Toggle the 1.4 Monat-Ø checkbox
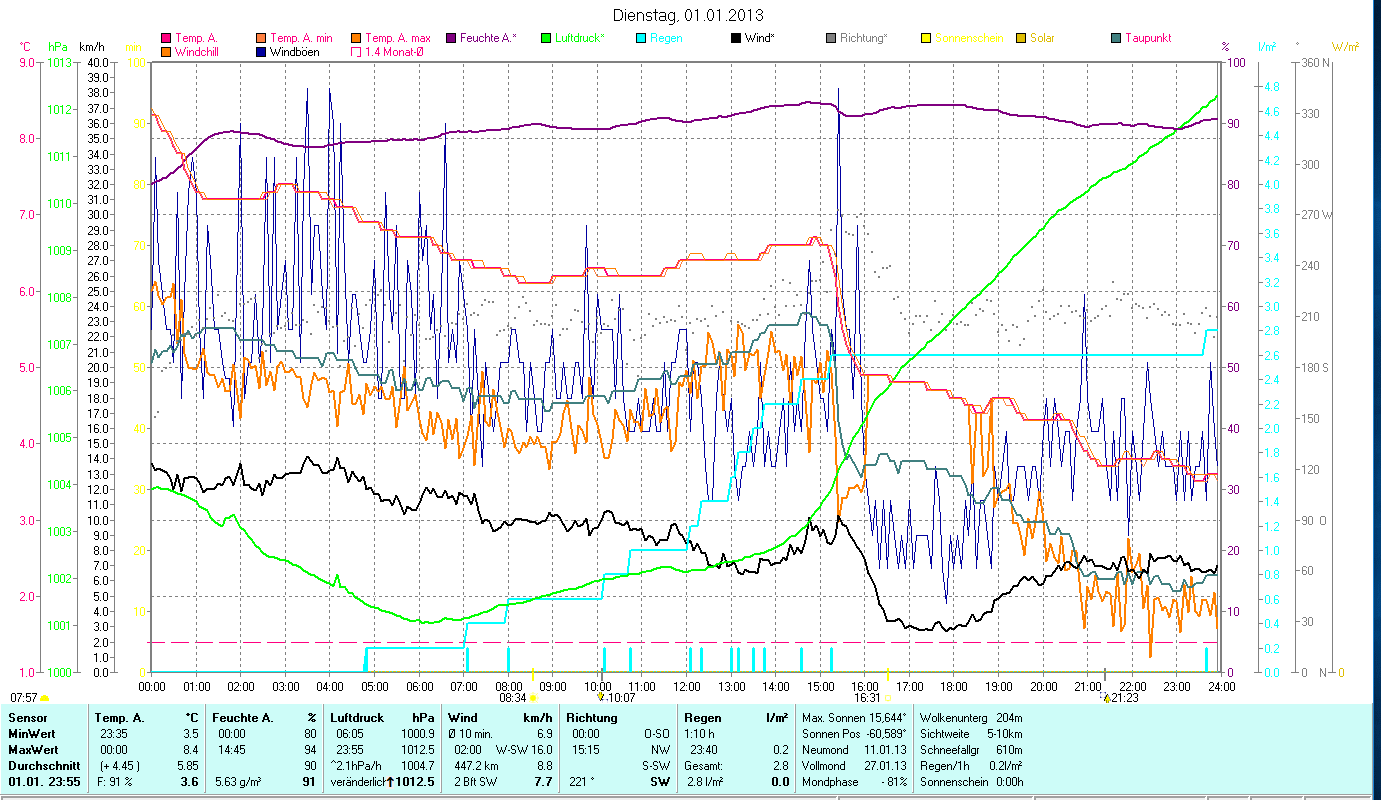1381x800 pixels. click(356, 52)
